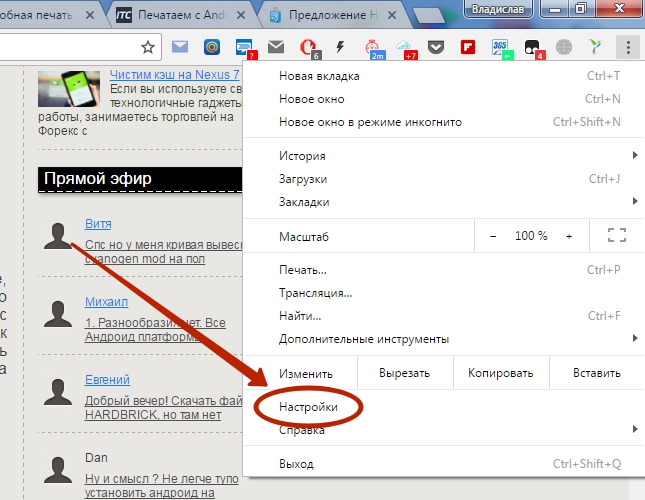Toggle full-screen mode icon in Масштаб row
This screenshot has width=645, height=500.
coord(617,235)
